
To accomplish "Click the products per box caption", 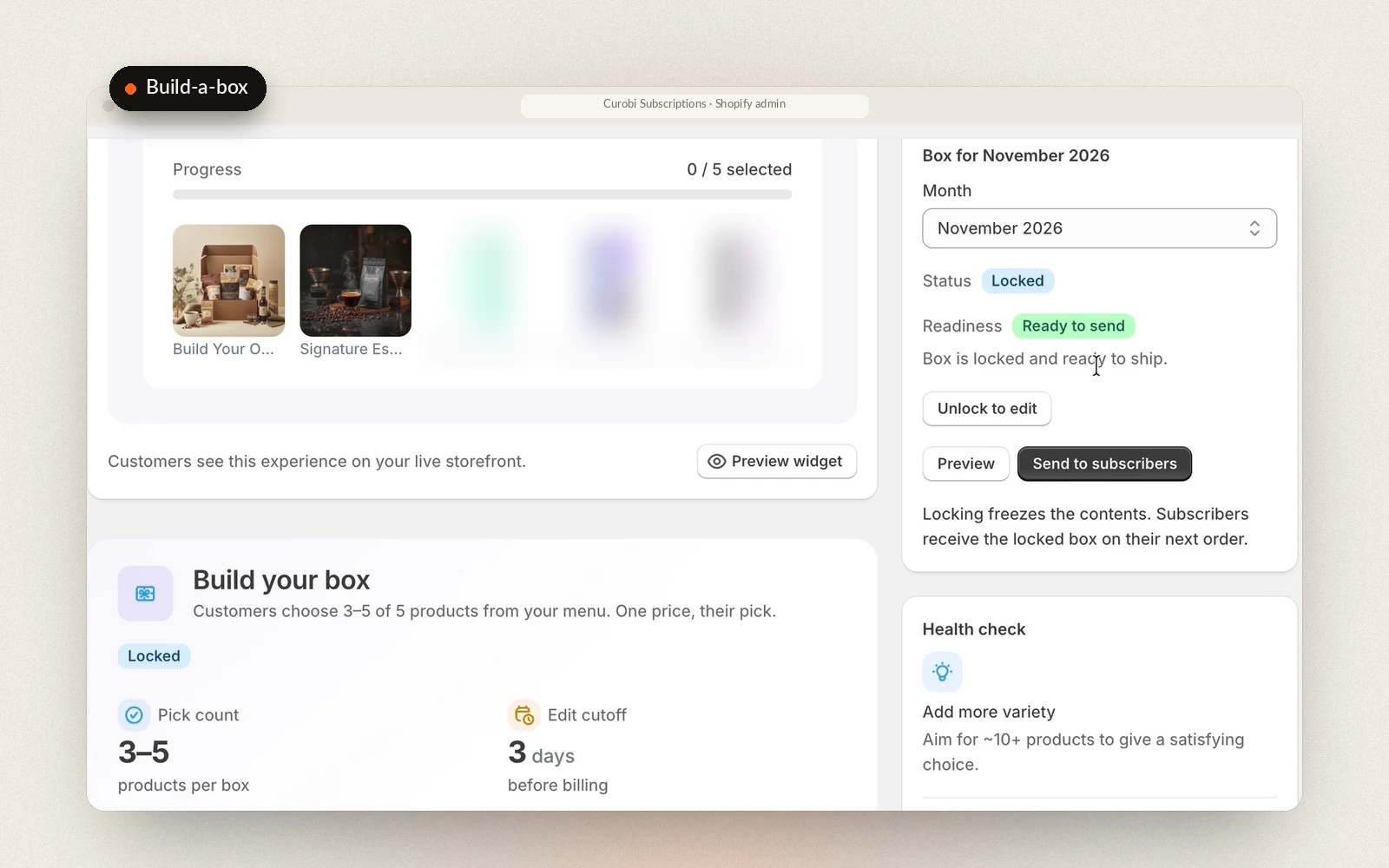I will pos(183,786).
